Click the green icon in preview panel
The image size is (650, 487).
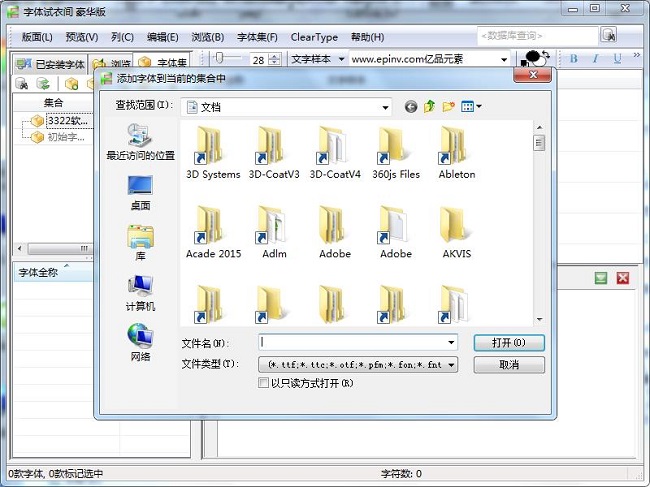pos(601,278)
